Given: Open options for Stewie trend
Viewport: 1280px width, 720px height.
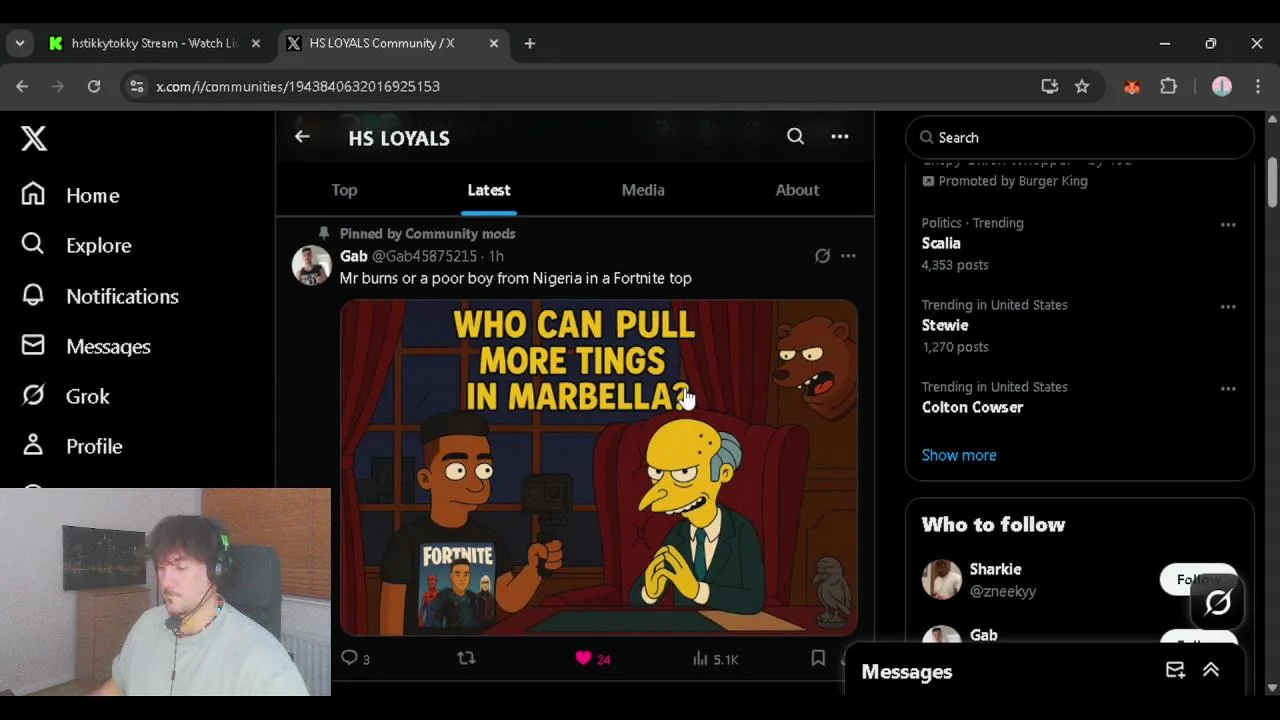Looking at the screenshot, I should pyautogui.click(x=1228, y=307).
